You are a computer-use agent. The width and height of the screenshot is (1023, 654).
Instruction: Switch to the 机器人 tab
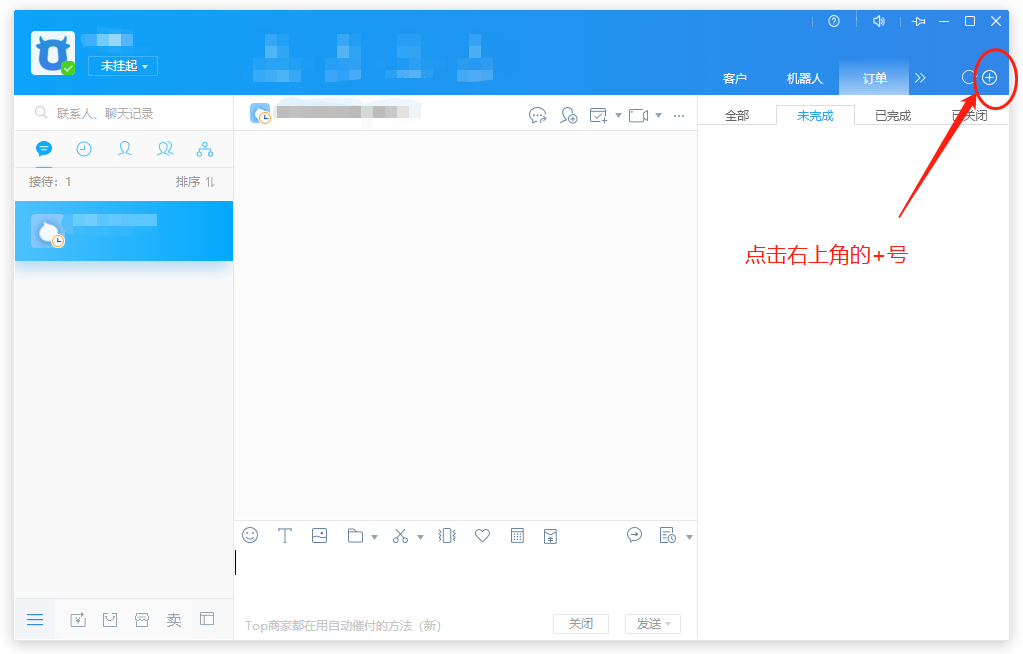804,78
